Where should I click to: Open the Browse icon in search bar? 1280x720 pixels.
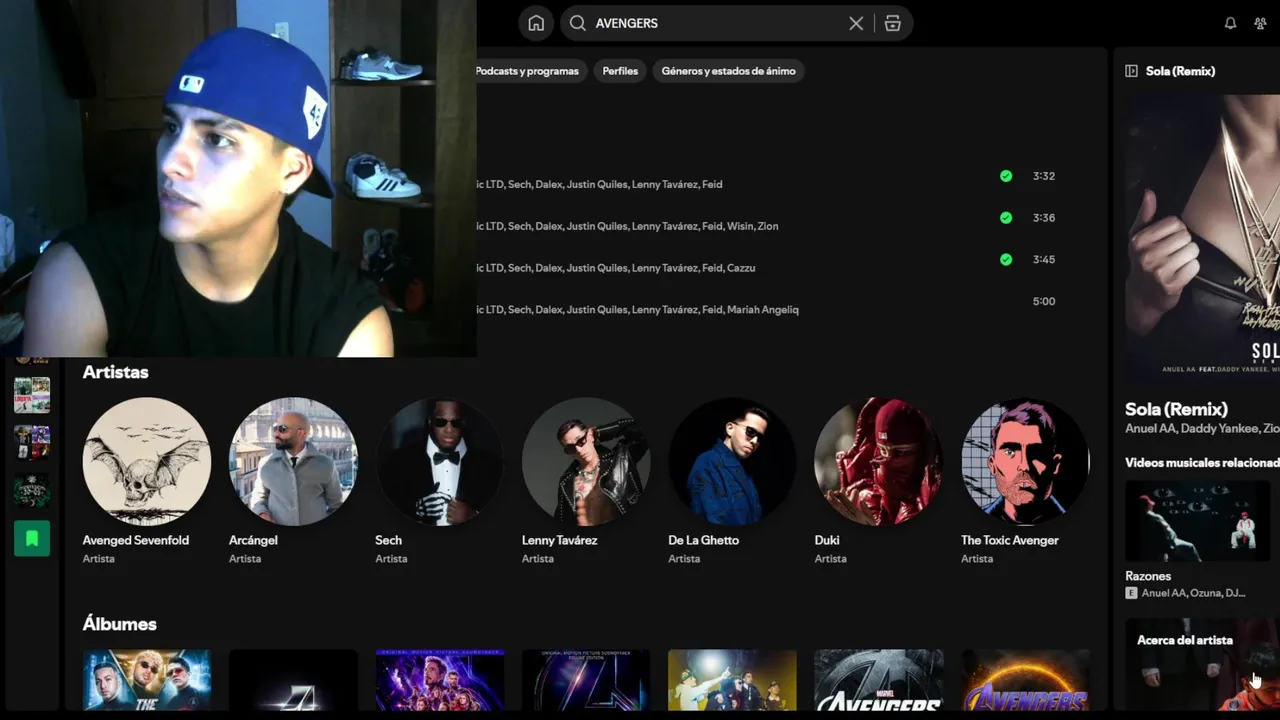pyautogui.click(x=893, y=23)
